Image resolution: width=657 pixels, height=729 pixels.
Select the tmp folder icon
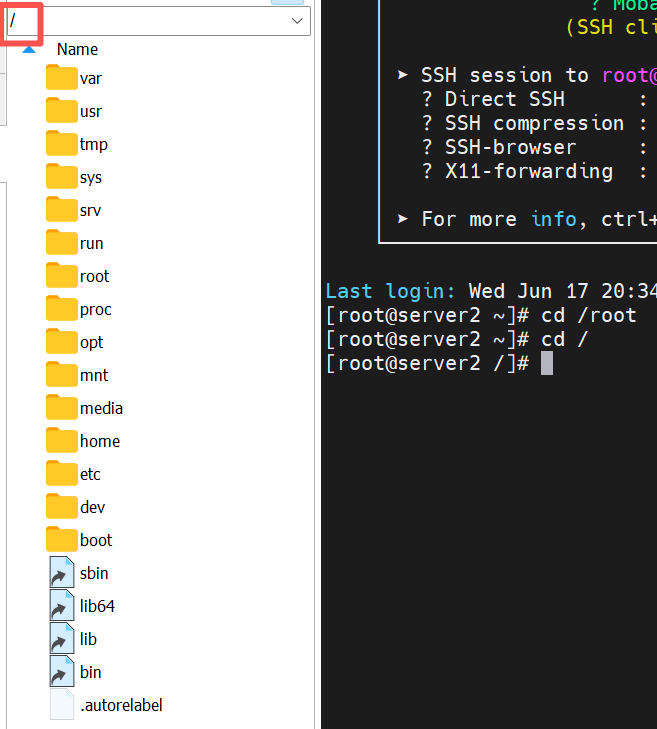62,144
